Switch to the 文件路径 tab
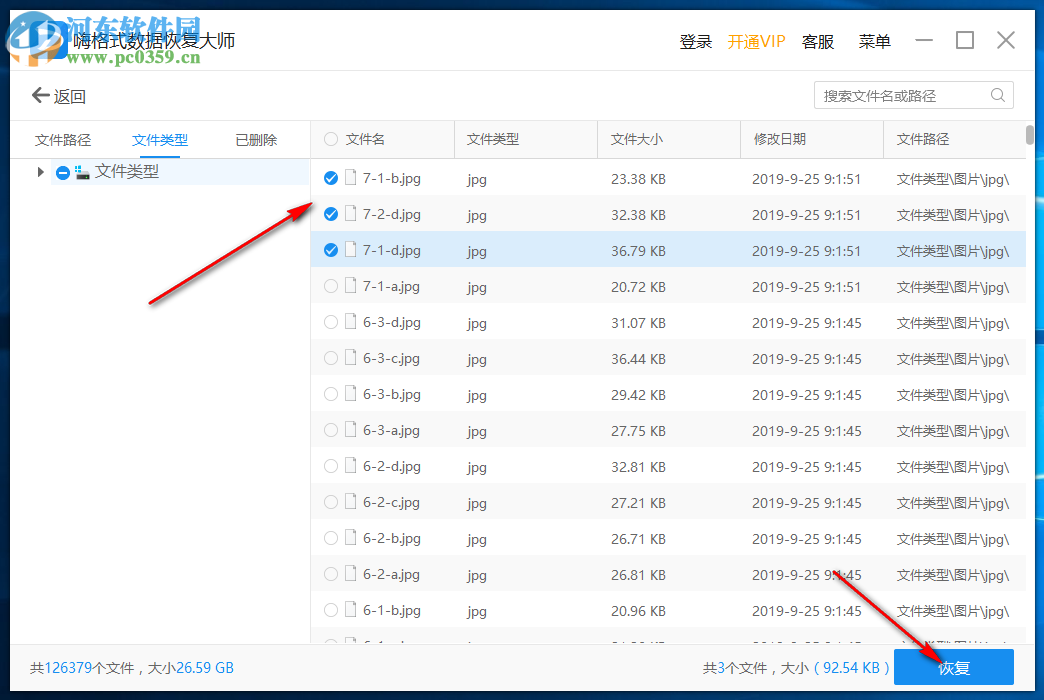Image resolution: width=1044 pixels, height=700 pixels. coord(63,139)
